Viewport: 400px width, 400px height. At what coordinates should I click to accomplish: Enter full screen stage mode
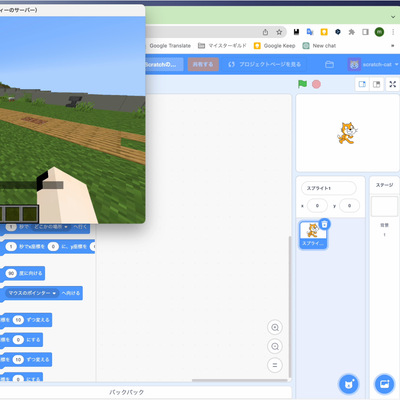(393, 84)
